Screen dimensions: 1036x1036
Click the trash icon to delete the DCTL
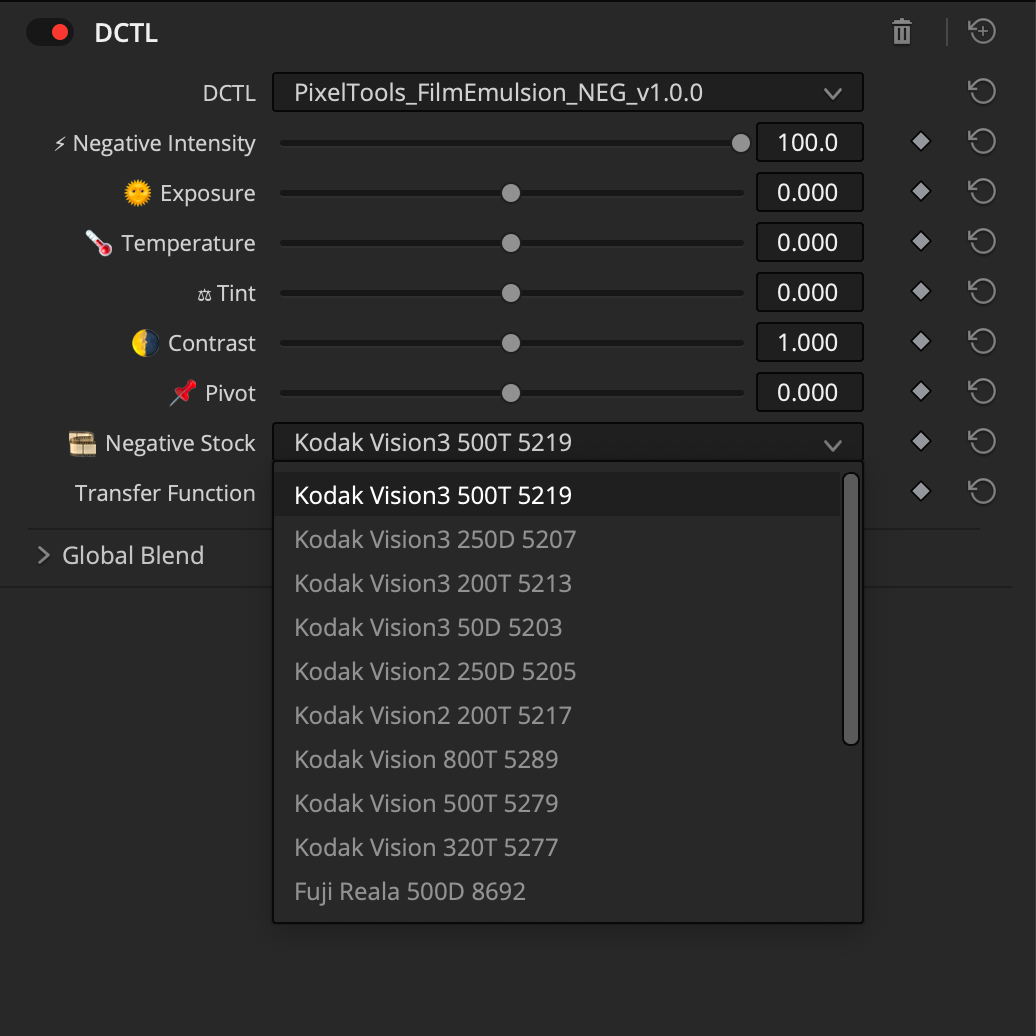pos(901,31)
